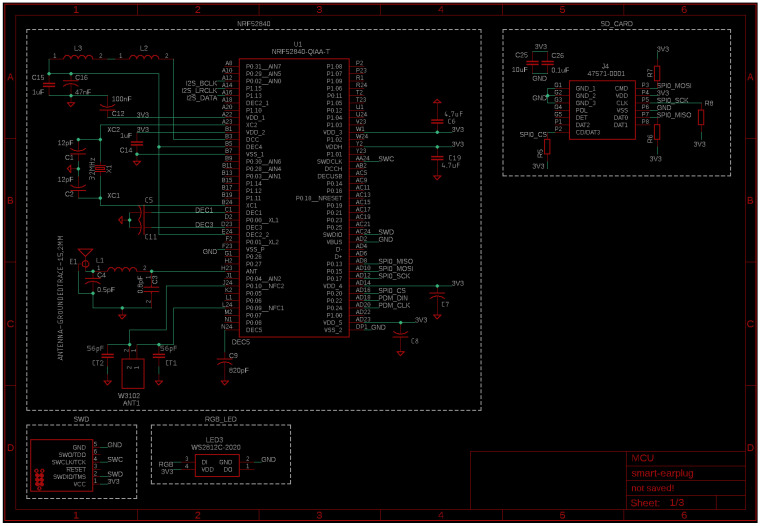The height and width of the screenshot is (526, 761).
Task: Select the ANT1 W3102 antenna symbol
Action: 131,374
